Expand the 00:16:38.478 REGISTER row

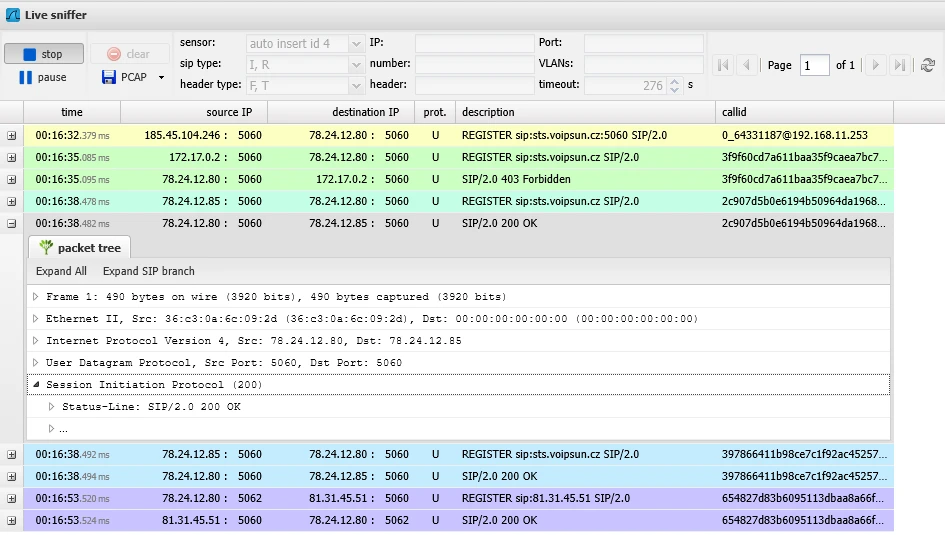tap(11, 201)
